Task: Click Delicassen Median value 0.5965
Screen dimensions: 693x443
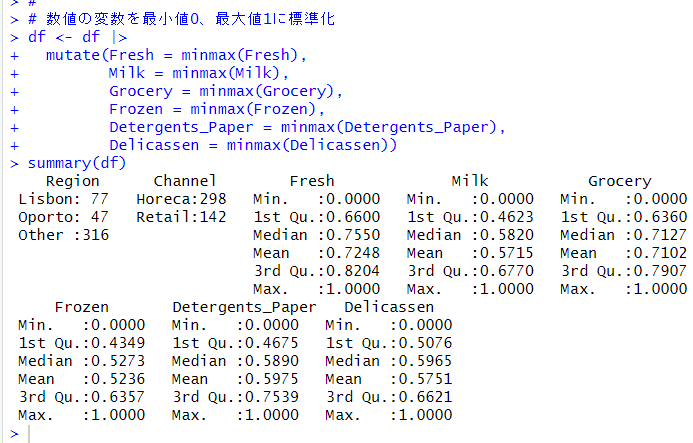Action: [x=425, y=361]
